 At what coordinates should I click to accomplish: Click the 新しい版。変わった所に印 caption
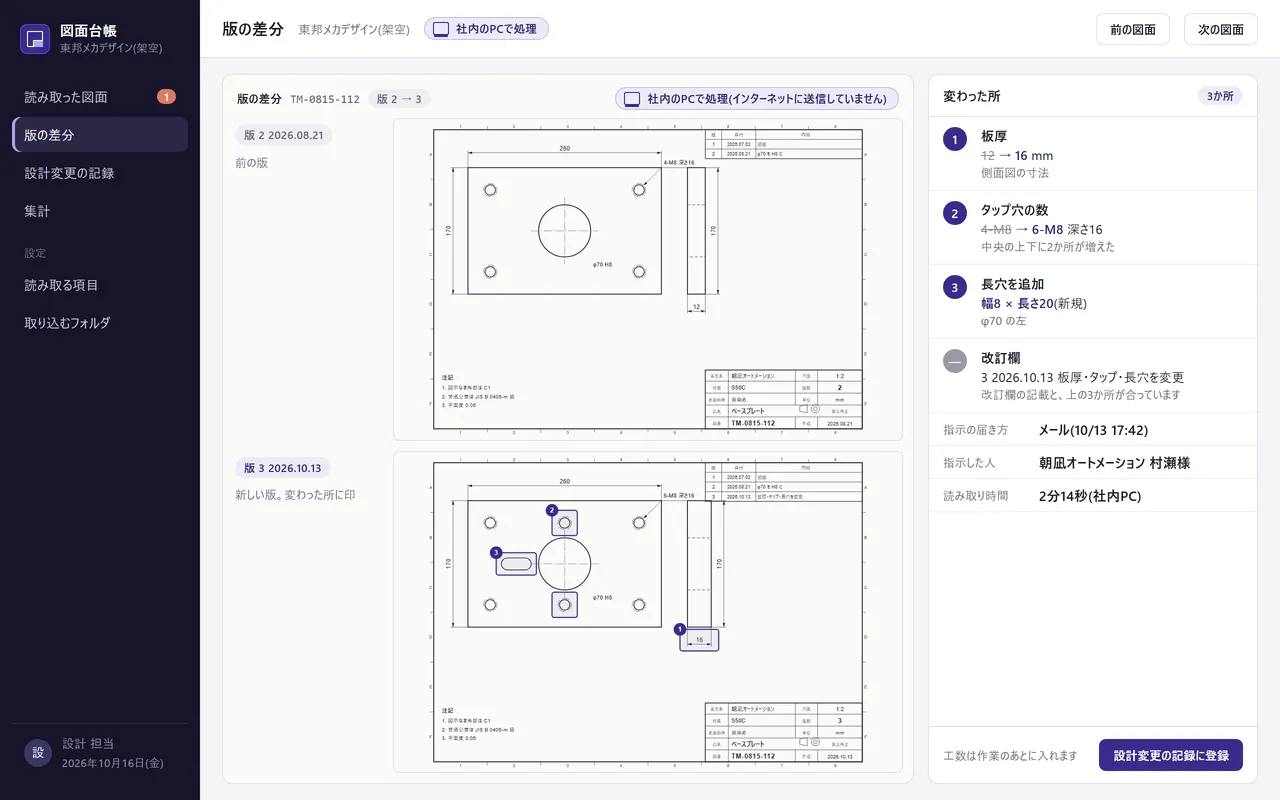[295, 494]
